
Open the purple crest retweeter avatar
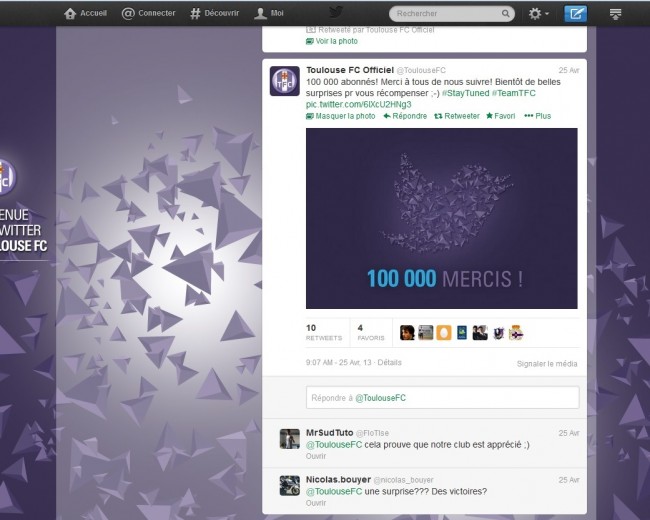498,333
